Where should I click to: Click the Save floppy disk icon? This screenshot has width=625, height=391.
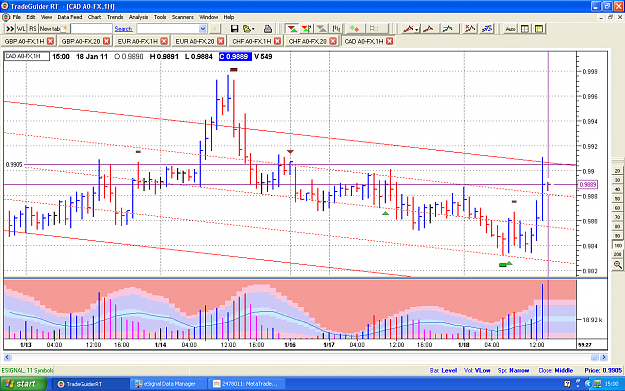(234, 29)
